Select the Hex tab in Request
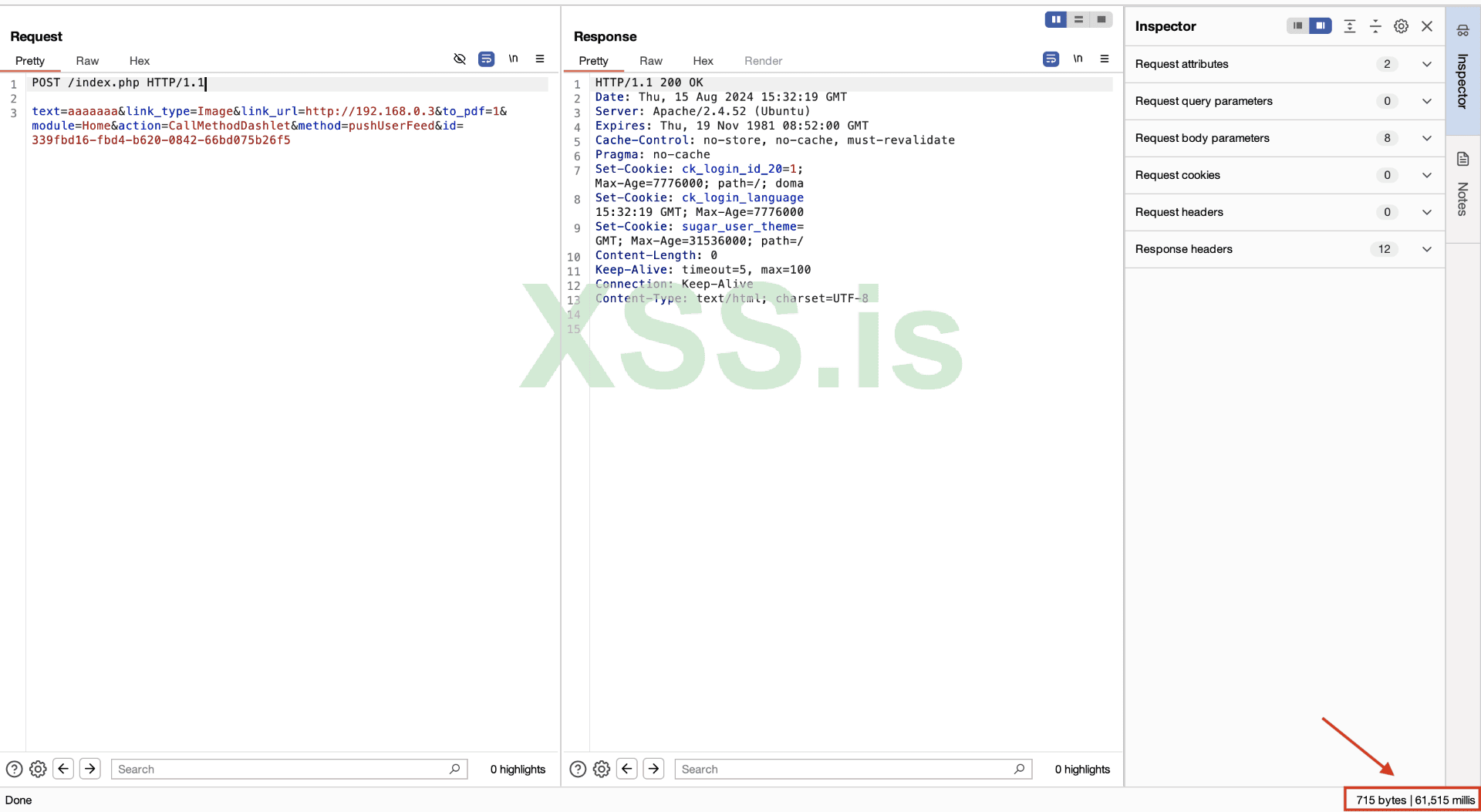This screenshot has height=812, width=1481. [x=140, y=61]
